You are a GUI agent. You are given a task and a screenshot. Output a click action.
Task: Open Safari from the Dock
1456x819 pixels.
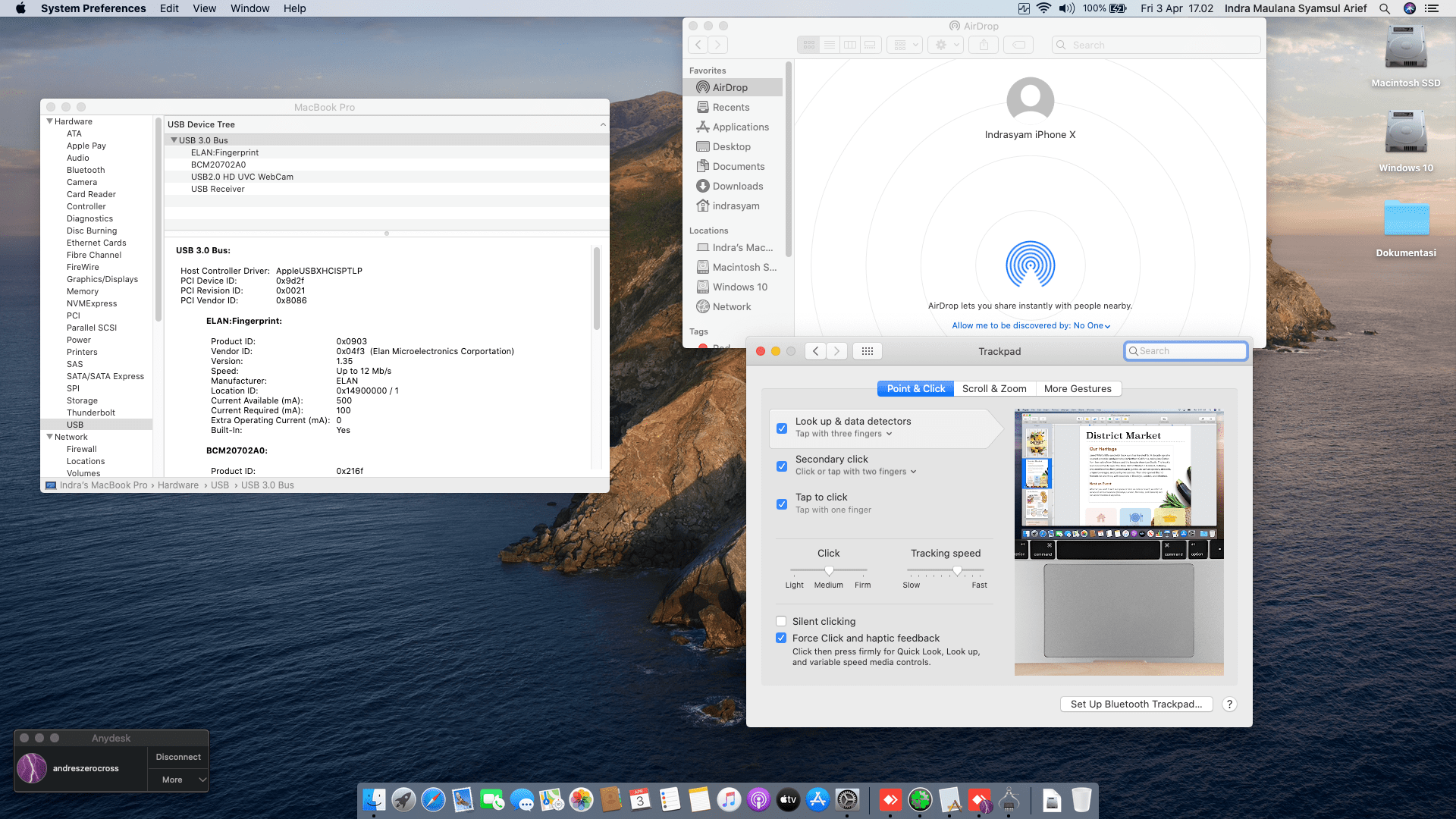click(x=433, y=799)
